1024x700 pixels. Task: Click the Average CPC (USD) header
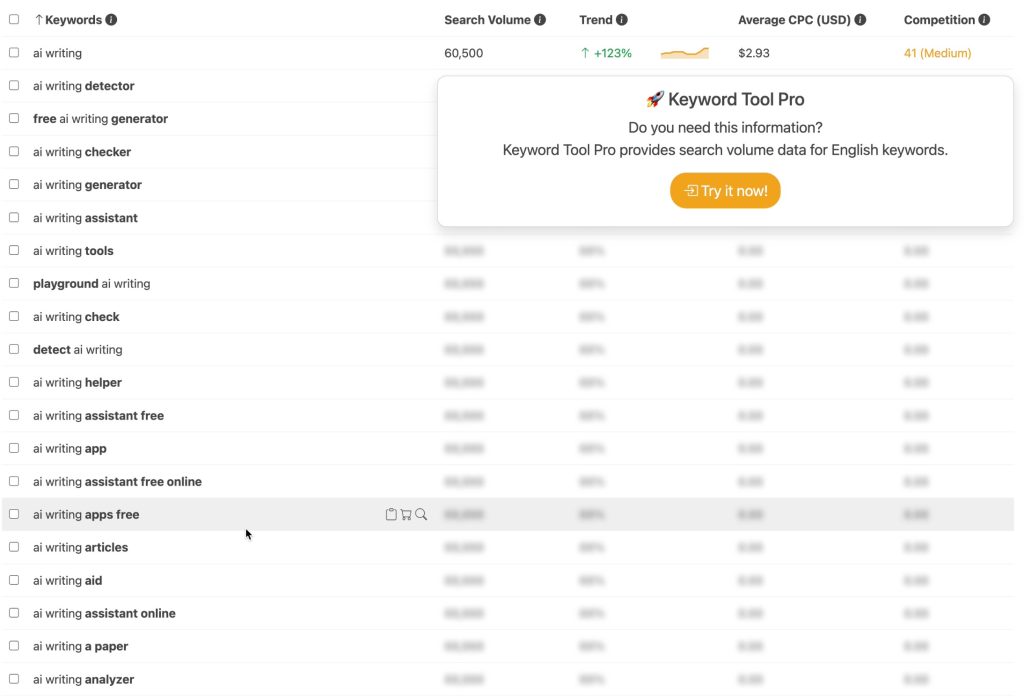tap(795, 20)
